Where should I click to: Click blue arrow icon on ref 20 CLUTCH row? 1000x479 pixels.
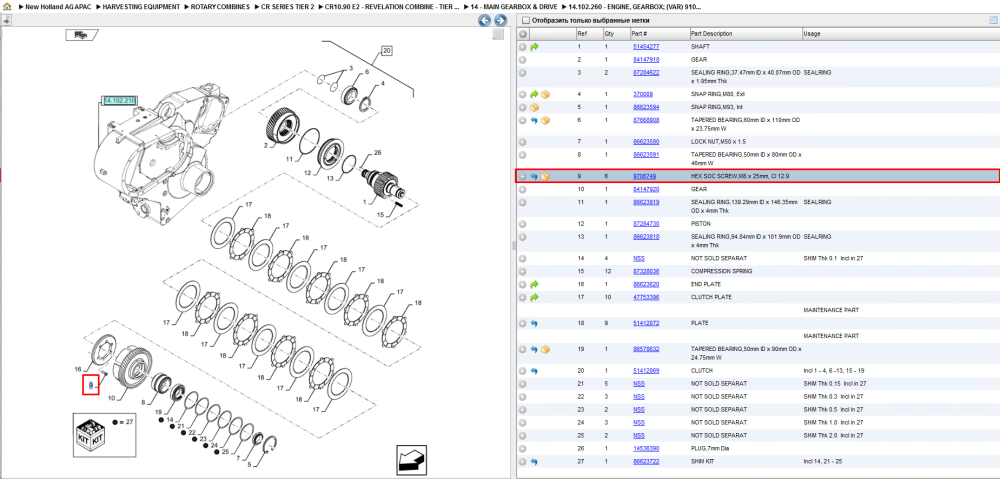(x=534, y=371)
